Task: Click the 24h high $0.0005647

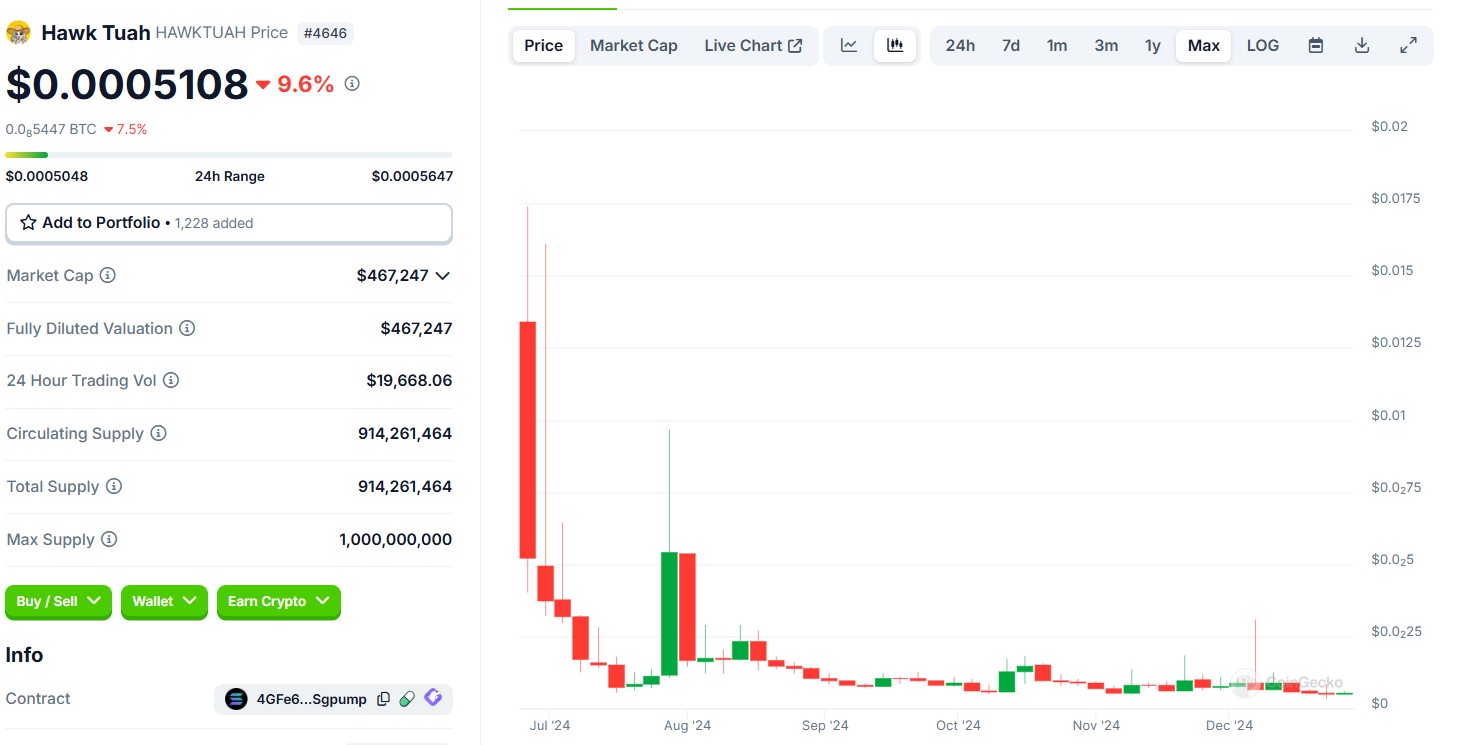Action: pos(412,176)
